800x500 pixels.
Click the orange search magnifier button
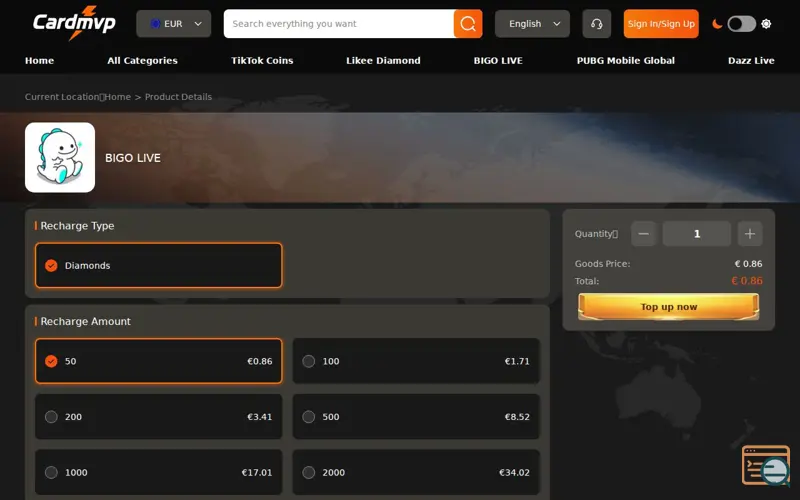pyautogui.click(x=468, y=23)
